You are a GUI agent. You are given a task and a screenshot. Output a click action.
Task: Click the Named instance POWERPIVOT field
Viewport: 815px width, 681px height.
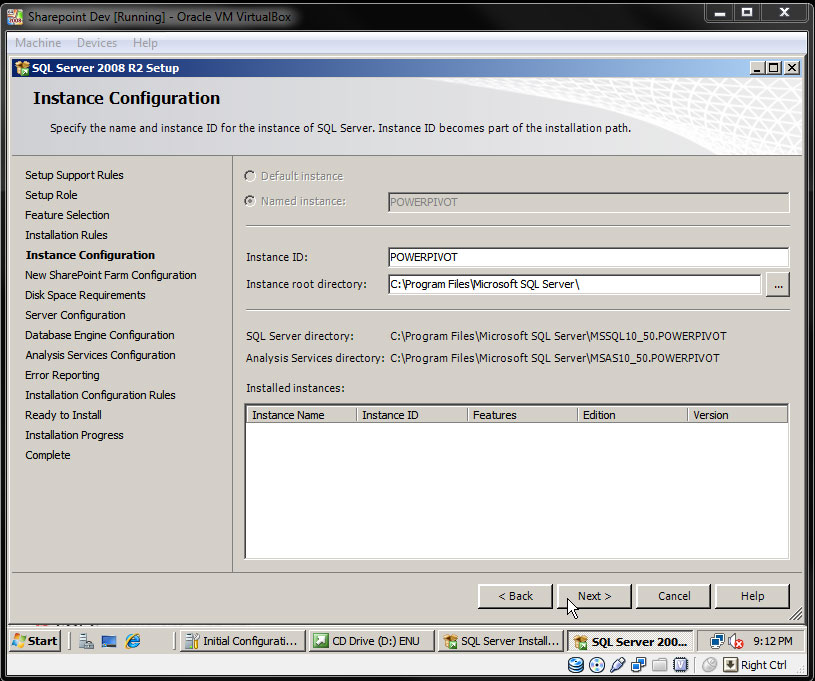pyautogui.click(x=588, y=202)
